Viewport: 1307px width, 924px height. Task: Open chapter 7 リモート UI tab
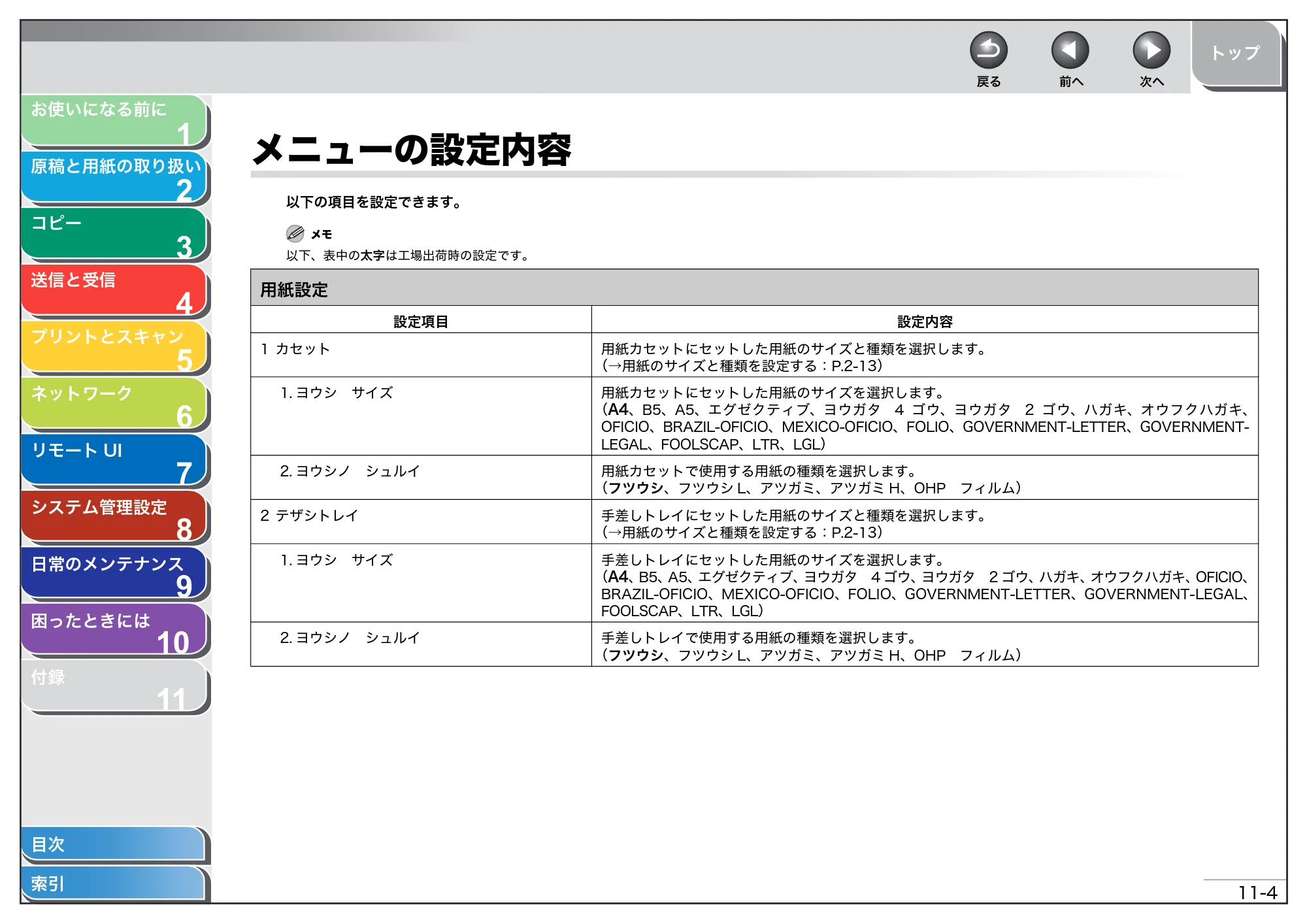114,460
